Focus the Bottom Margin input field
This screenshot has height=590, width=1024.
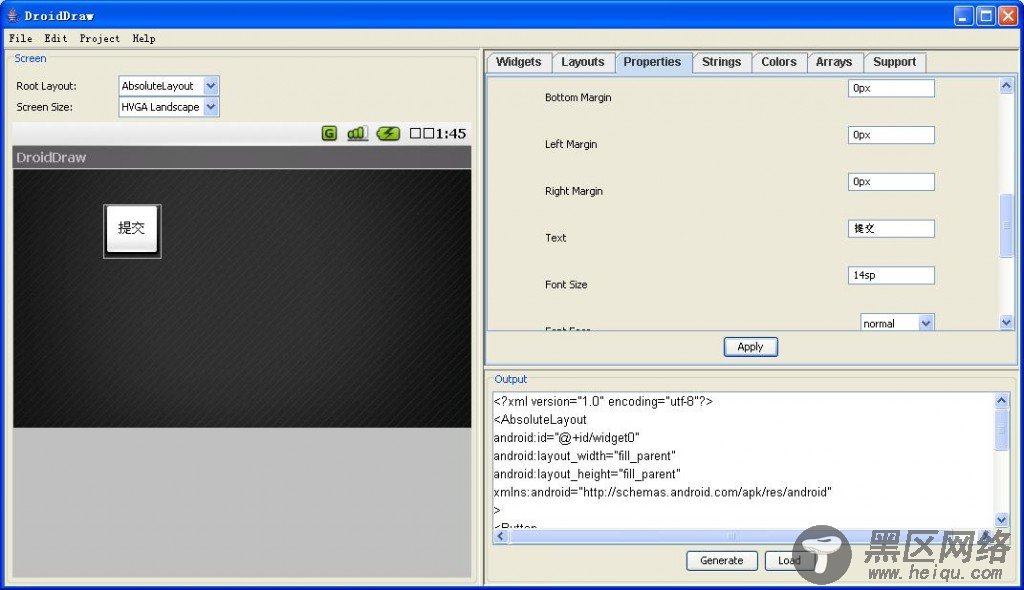(x=891, y=88)
